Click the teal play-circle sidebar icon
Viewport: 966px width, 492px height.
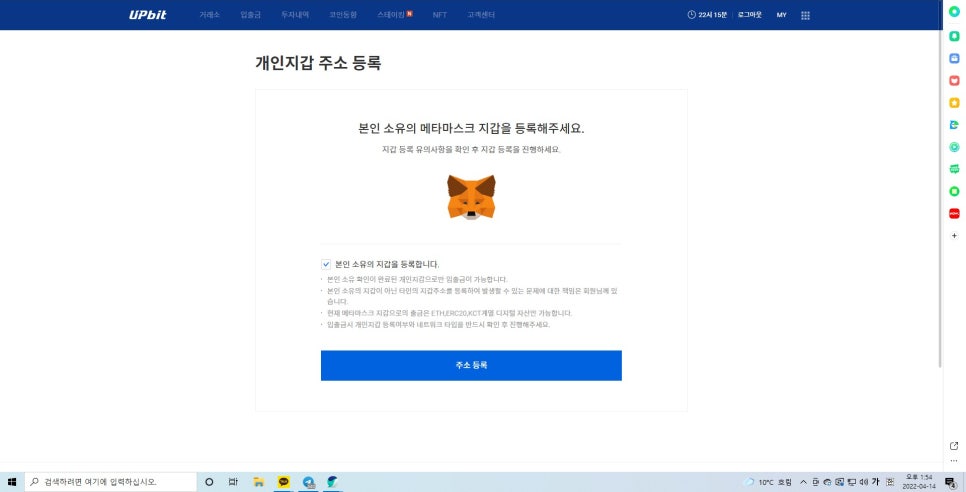[x=954, y=147]
